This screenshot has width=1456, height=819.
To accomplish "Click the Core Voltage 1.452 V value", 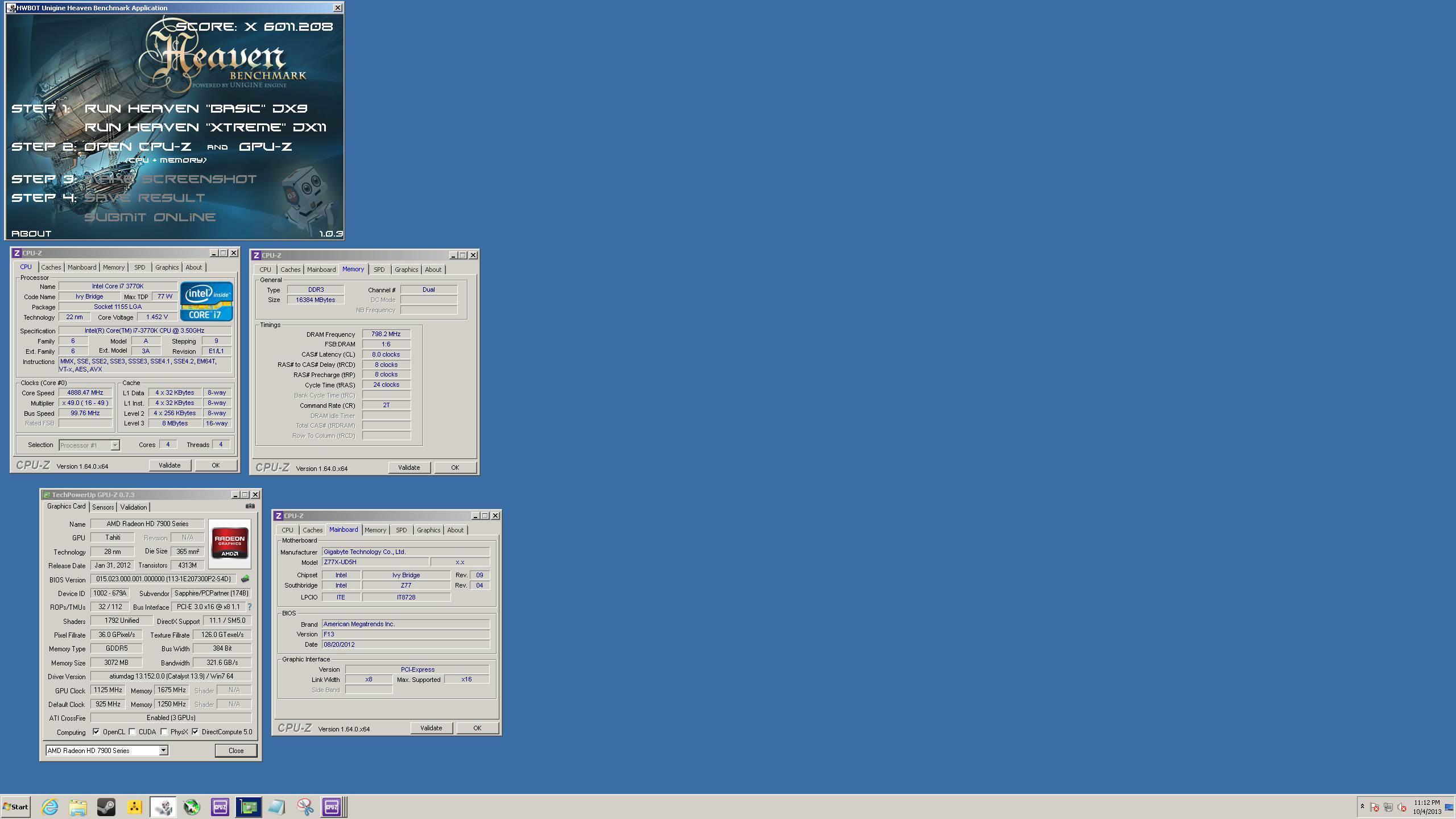I will (x=157, y=317).
